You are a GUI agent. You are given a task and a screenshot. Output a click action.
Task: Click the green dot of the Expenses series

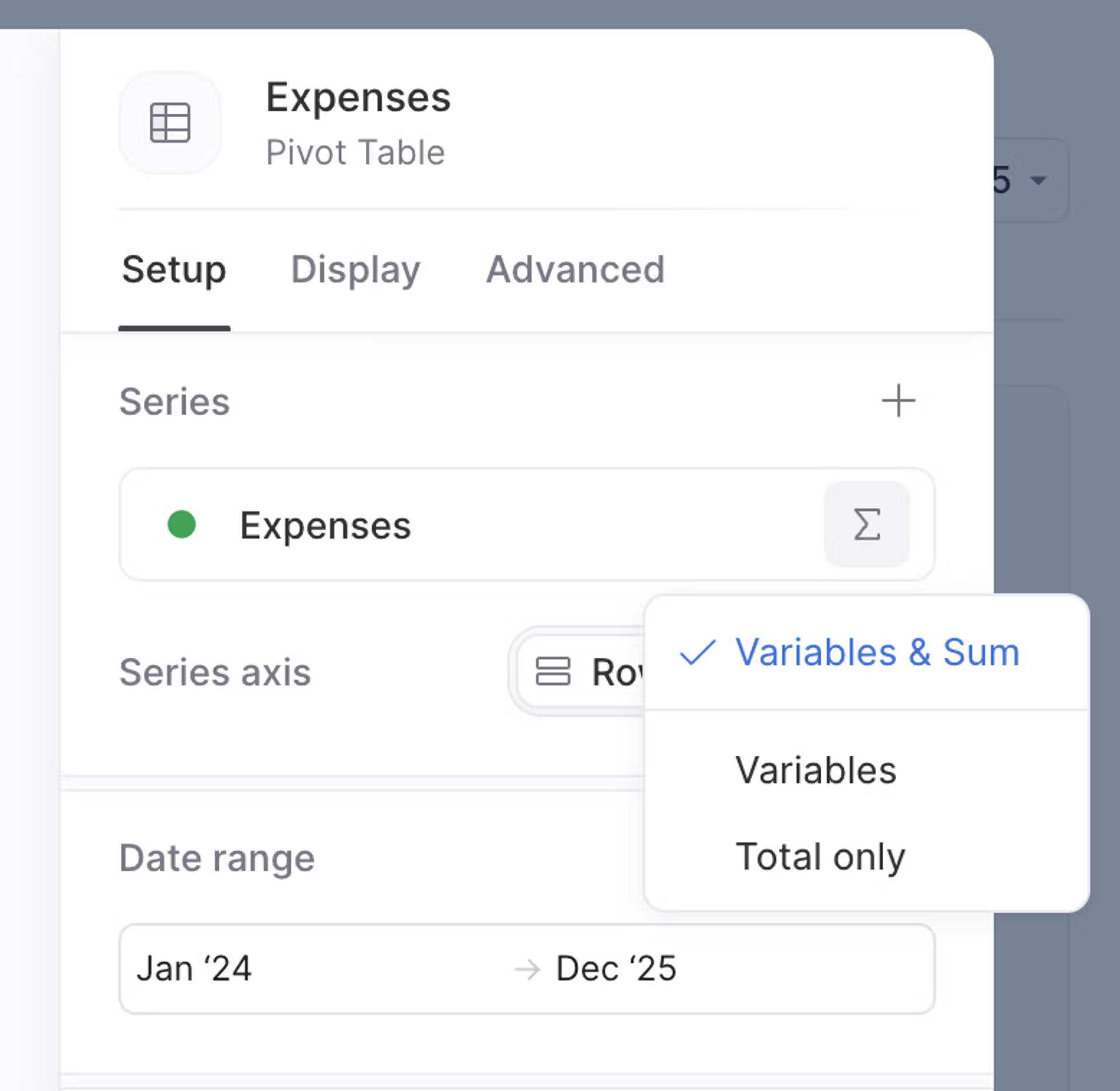click(181, 524)
